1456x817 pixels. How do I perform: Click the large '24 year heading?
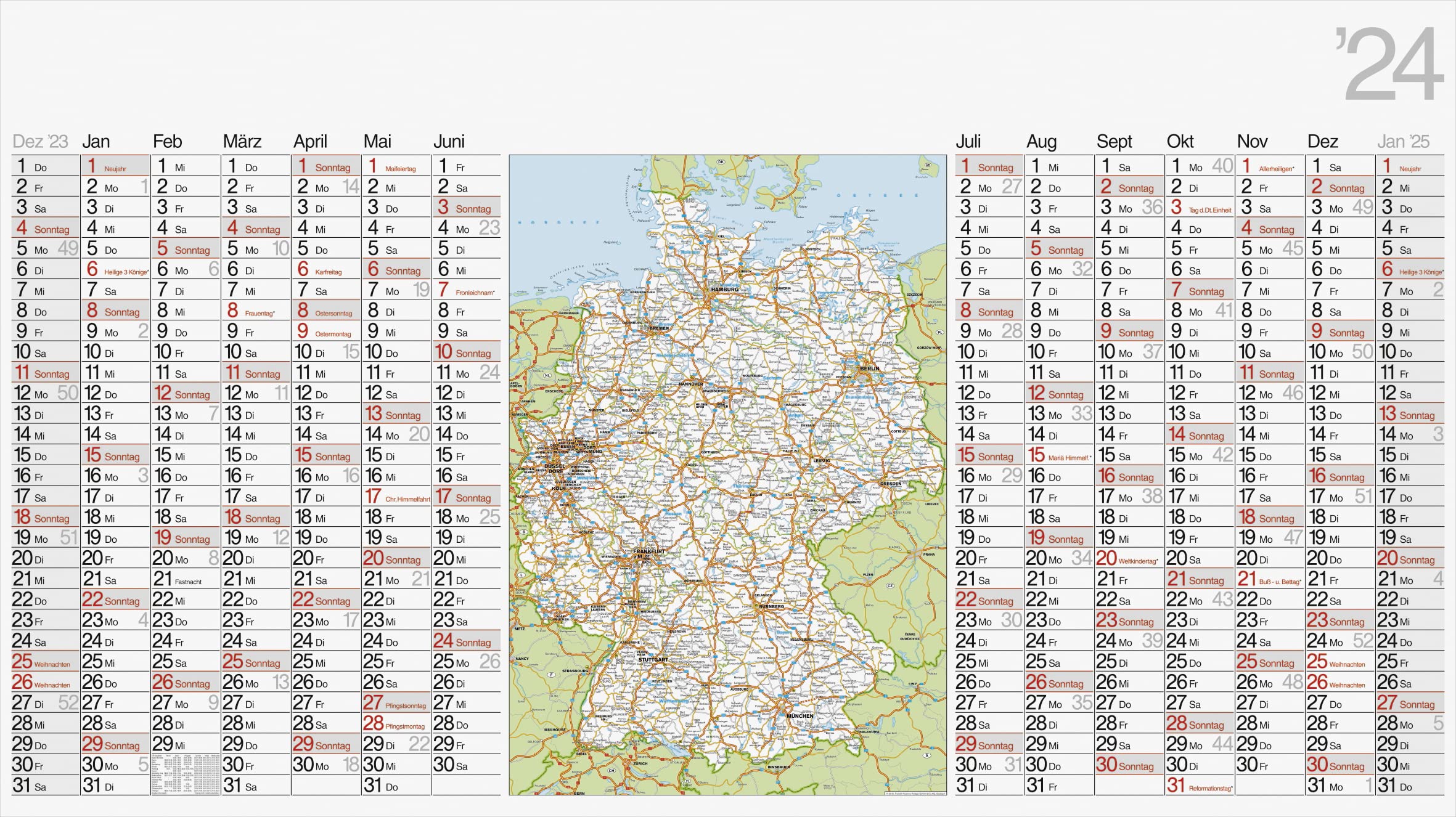pos(1389,64)
